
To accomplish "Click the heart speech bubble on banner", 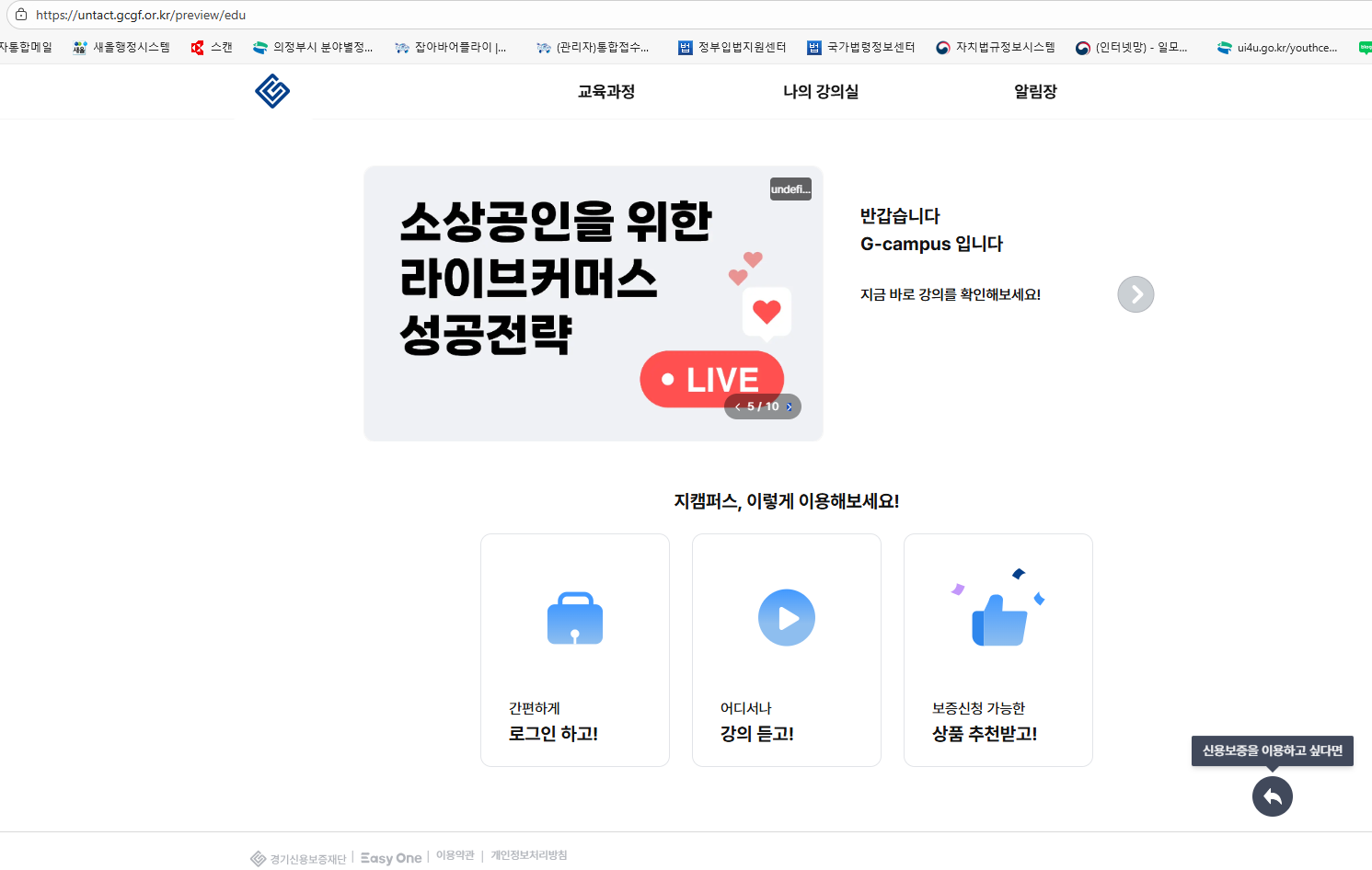I will 767,312.
